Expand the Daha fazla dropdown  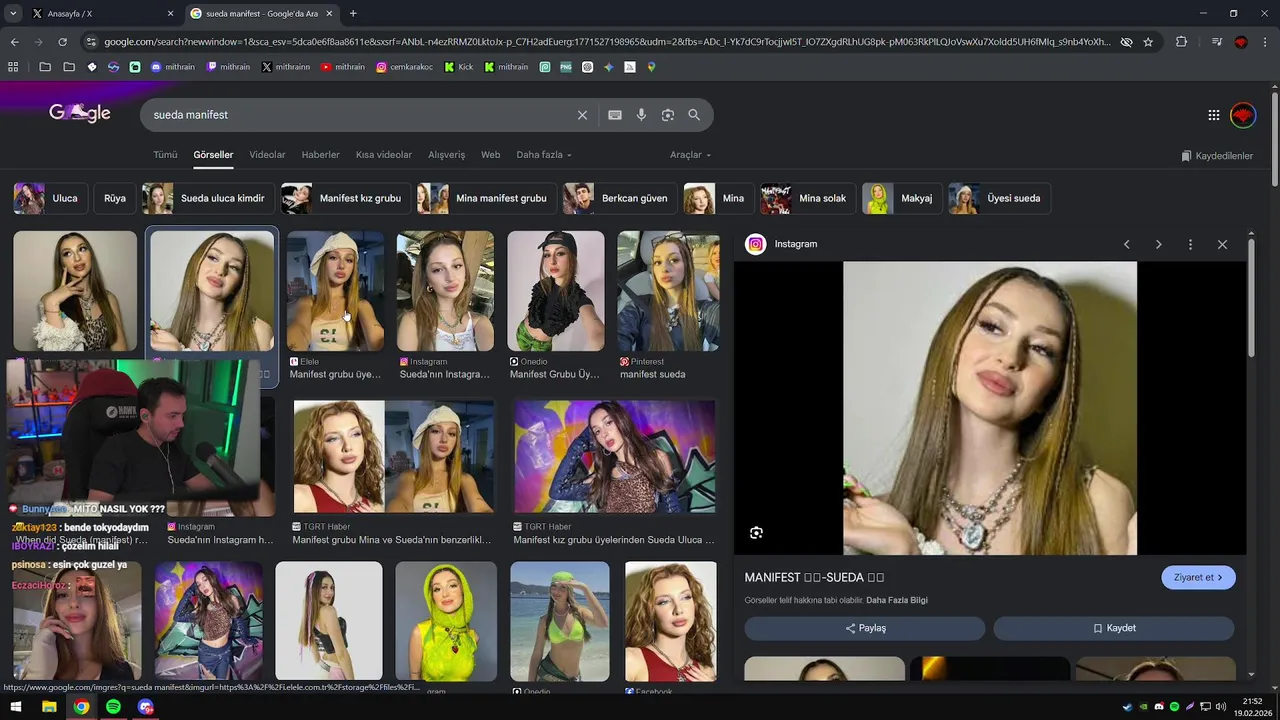[x=544, y=155]
